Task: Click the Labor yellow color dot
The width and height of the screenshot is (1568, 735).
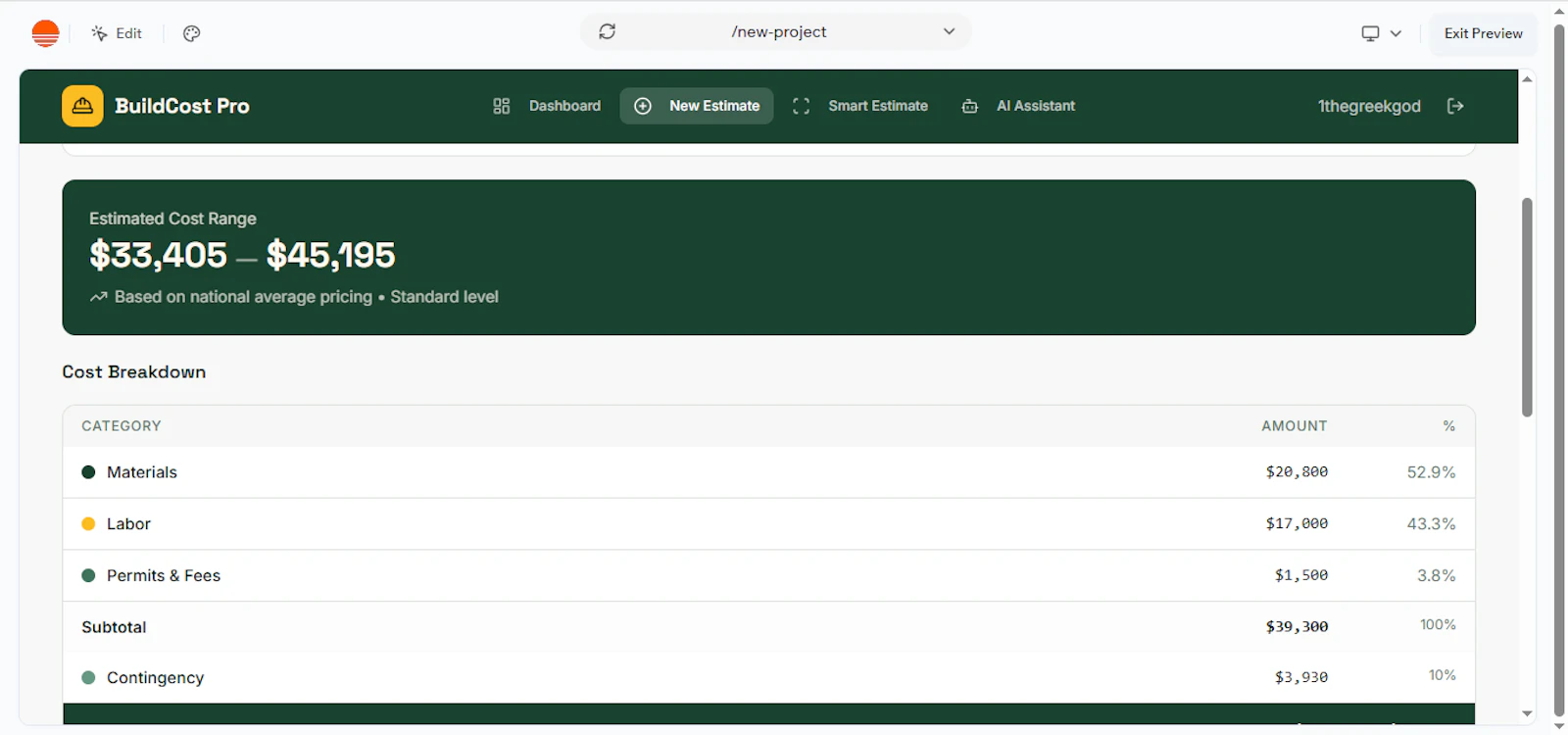Action: tap(88, 524)
